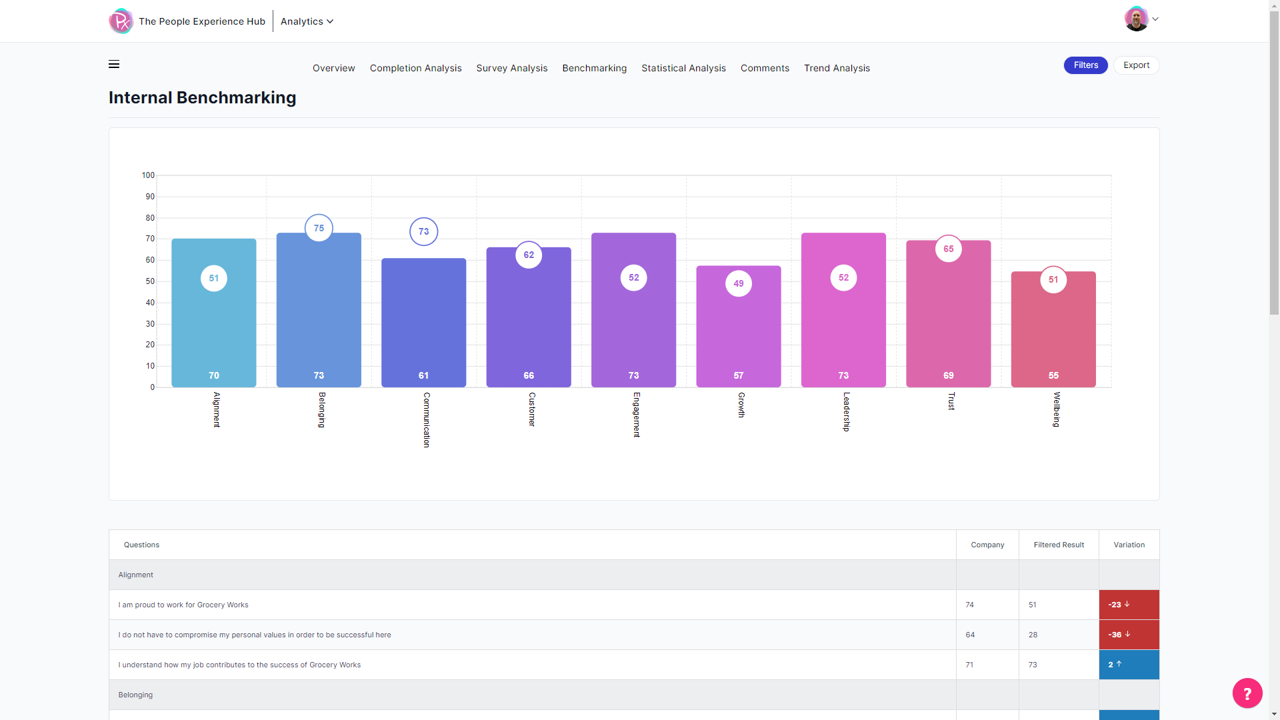Open the hamburger navigation menu
1280x720 pixels.
[x=113, y=64]
